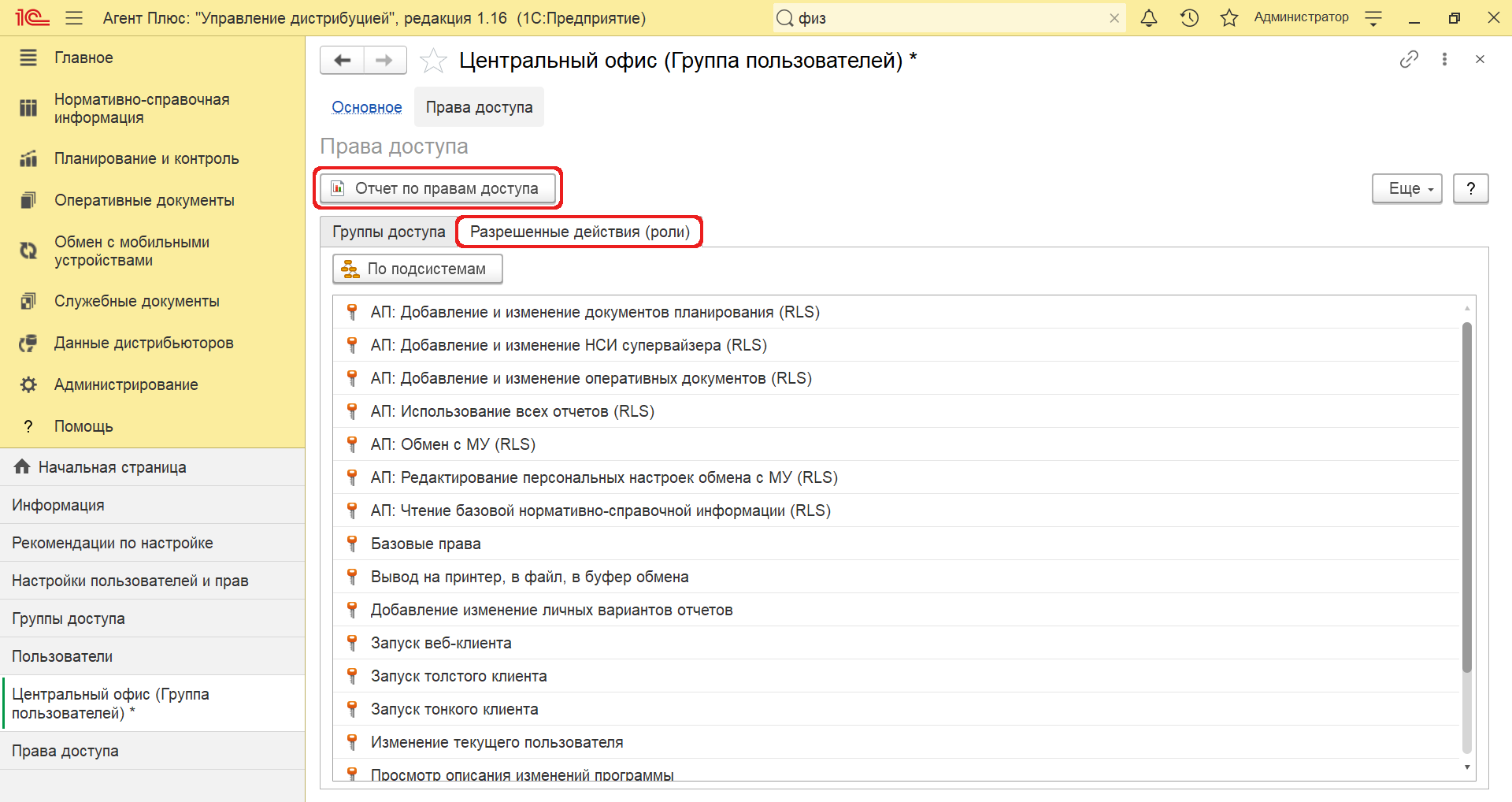Select role АП: оперативных документов (RLS)

(896, 378)
